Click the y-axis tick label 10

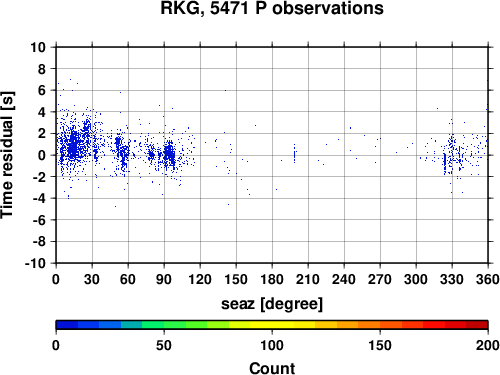click(x=38, y=47)
